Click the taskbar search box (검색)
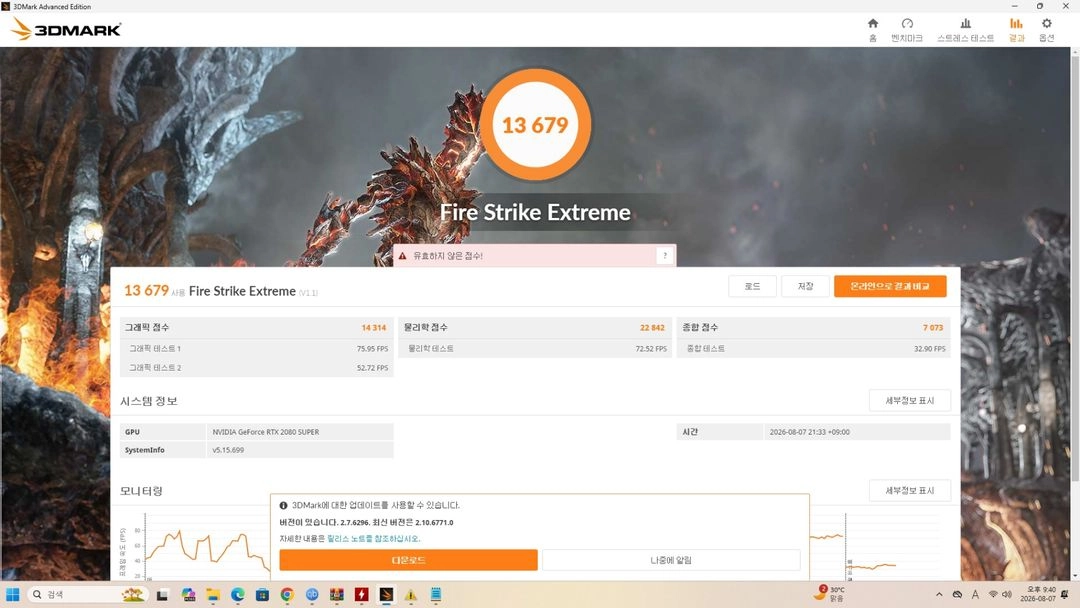Viewport: 1080px width, 608px height. (87, 594)
